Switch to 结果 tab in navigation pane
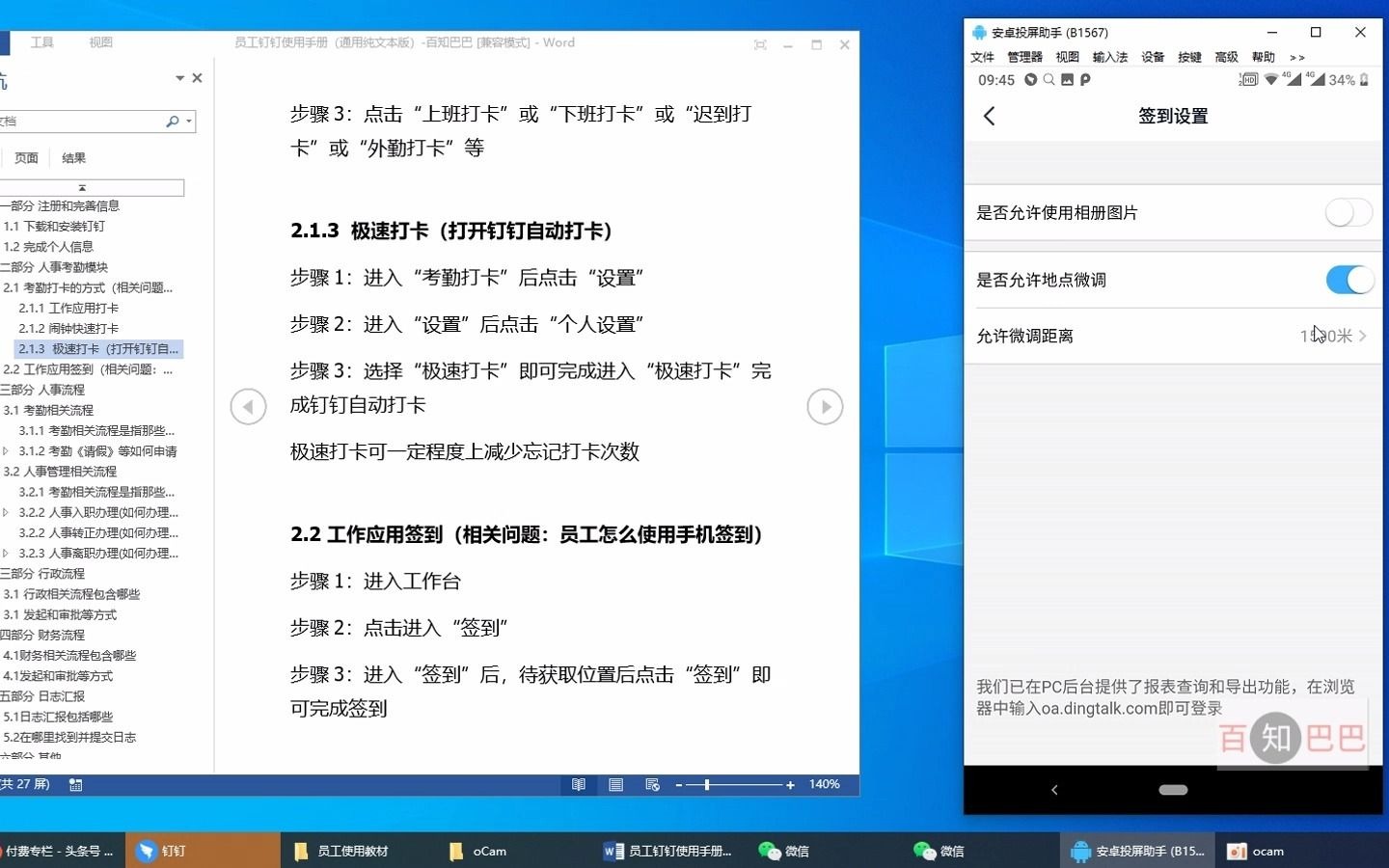1389x868 pixels. point(73,158)
